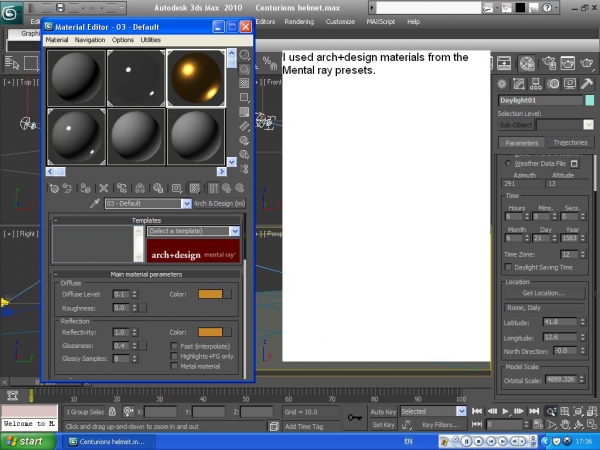Screen dimensions: 600x450
Task: Click the Video Color Check icon
Action: pyautogui.click(x=244, y=112)
